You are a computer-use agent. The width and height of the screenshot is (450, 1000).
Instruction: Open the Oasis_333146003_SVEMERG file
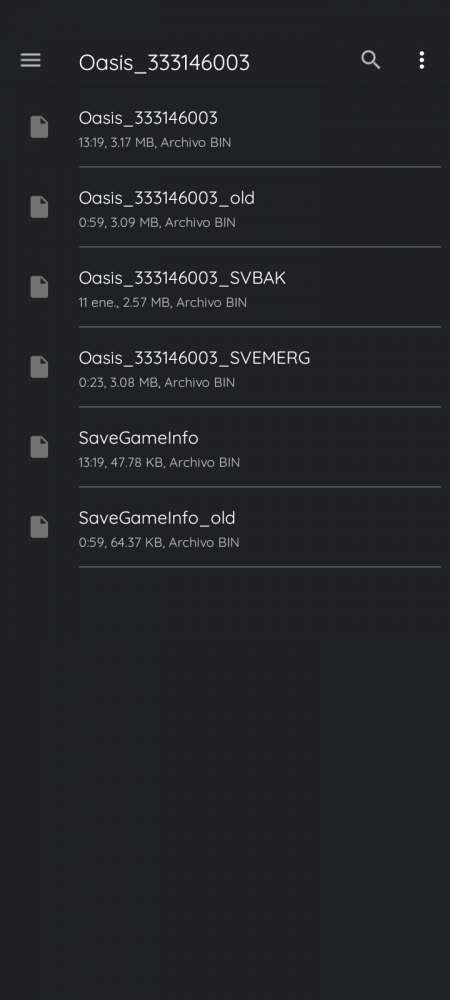click(225, 367)
